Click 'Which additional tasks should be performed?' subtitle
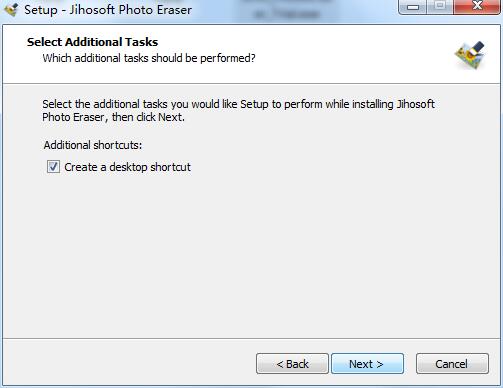 pyautogui.click(x=149, y=58)
